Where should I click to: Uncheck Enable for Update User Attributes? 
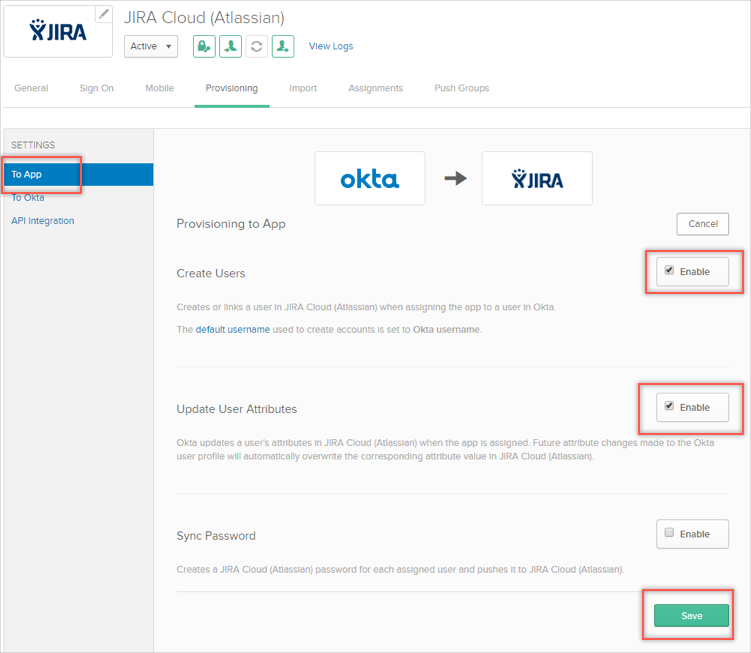[x=669, y=406]
